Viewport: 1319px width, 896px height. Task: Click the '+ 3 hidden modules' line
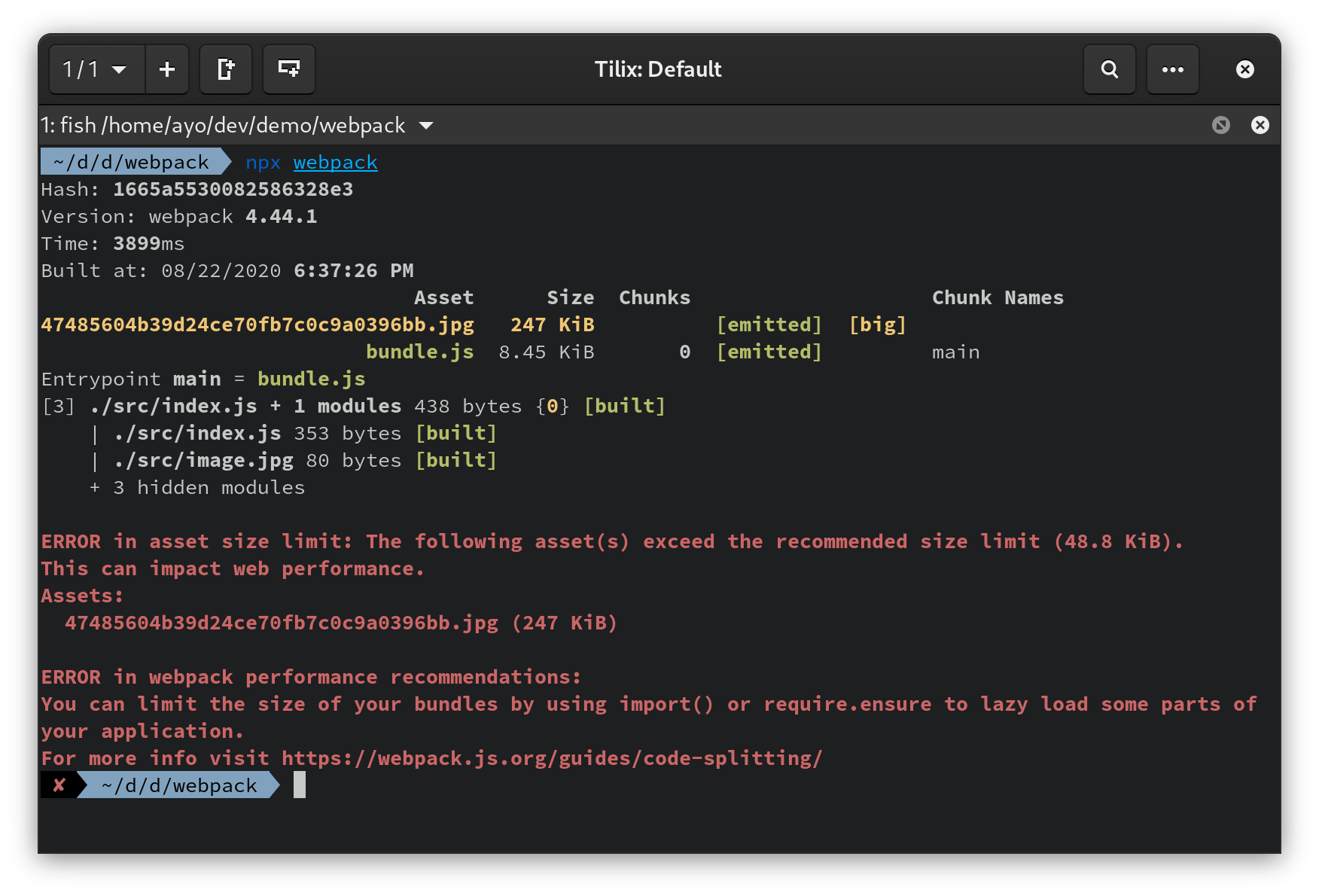point(197,488)
